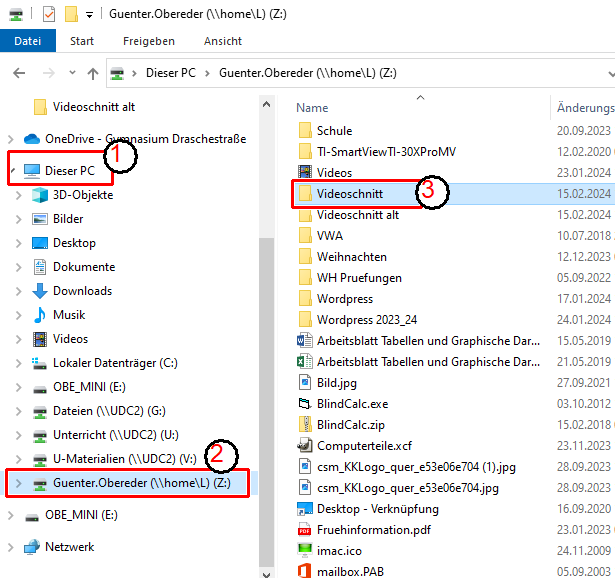Click the Back arrow navigation button
This screenshot has height=578, width=615.
[19, 73]
